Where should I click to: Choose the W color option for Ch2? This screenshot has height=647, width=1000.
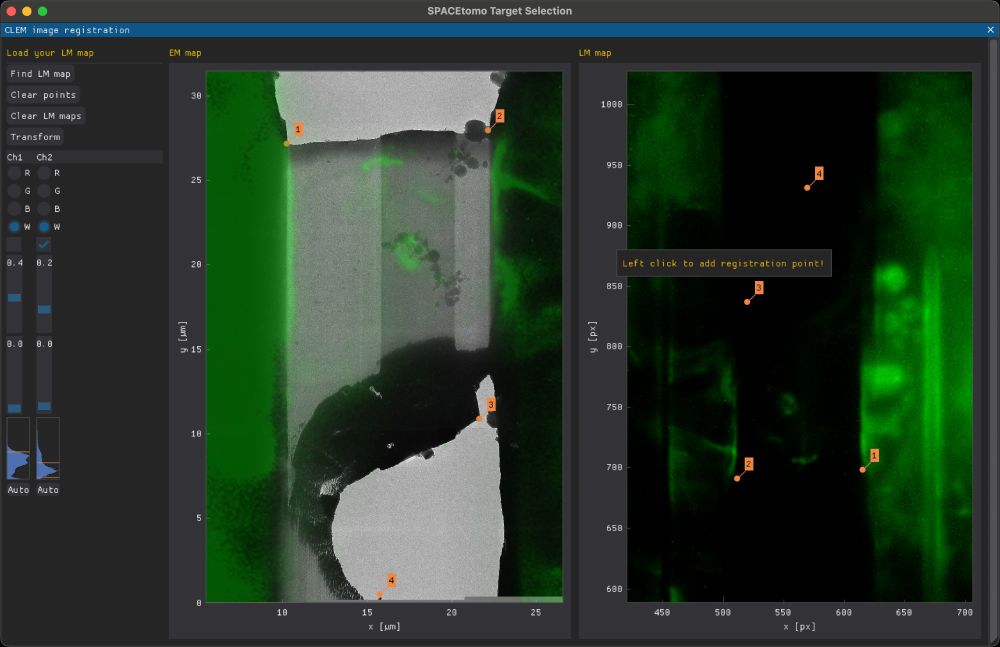44,227
